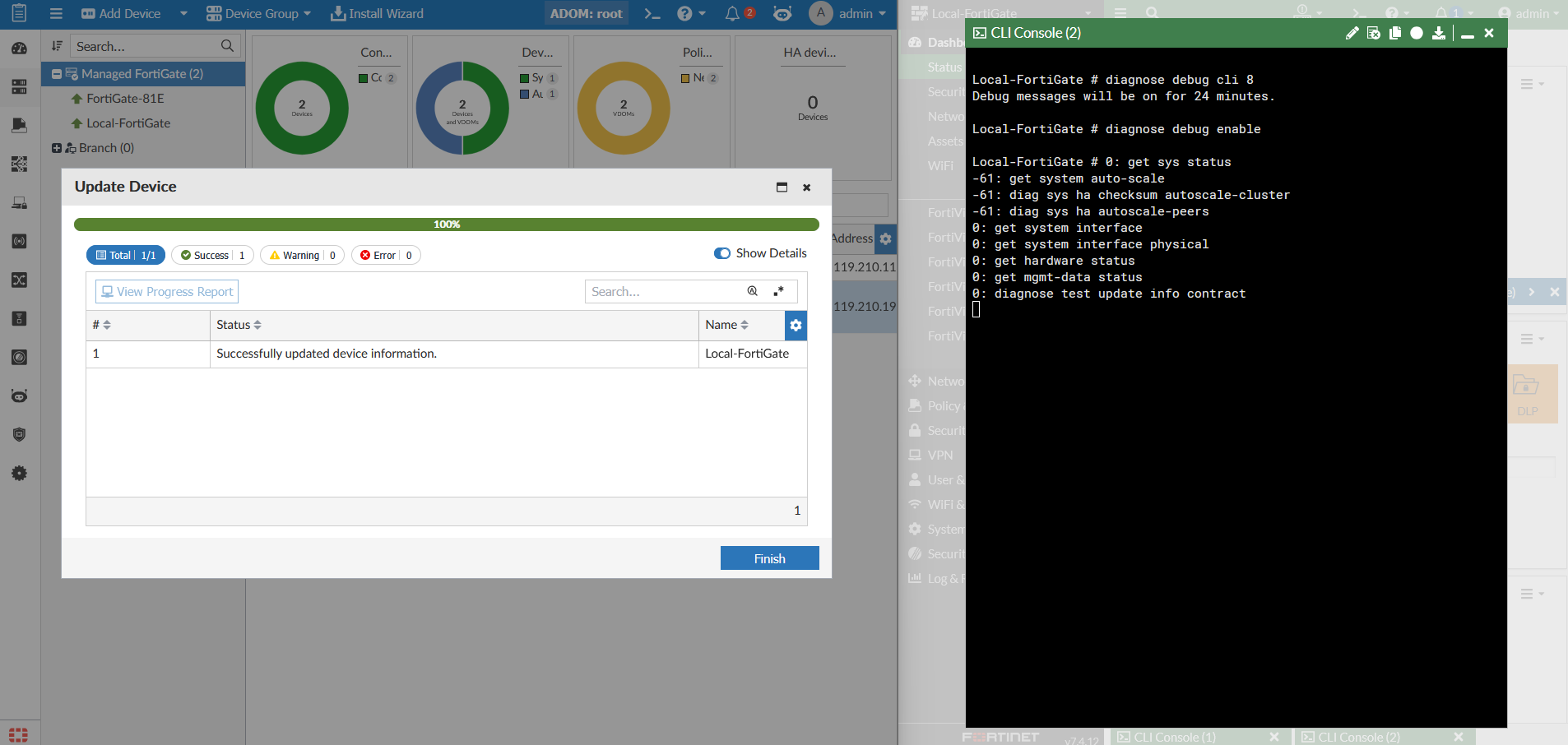
Task: Toggle the Show Details switch
Action: pos(722,253)
